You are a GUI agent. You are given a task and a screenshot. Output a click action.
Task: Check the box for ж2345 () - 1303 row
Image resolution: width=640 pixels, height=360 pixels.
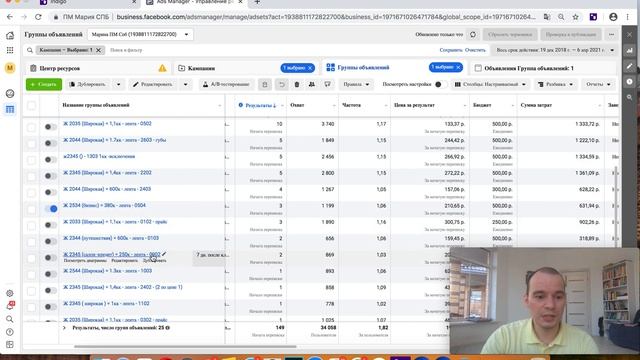[31, 160]
